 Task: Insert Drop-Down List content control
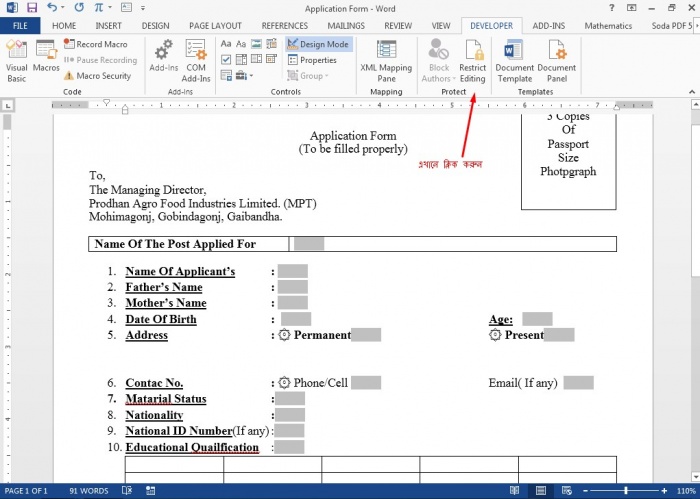[256, 59]
